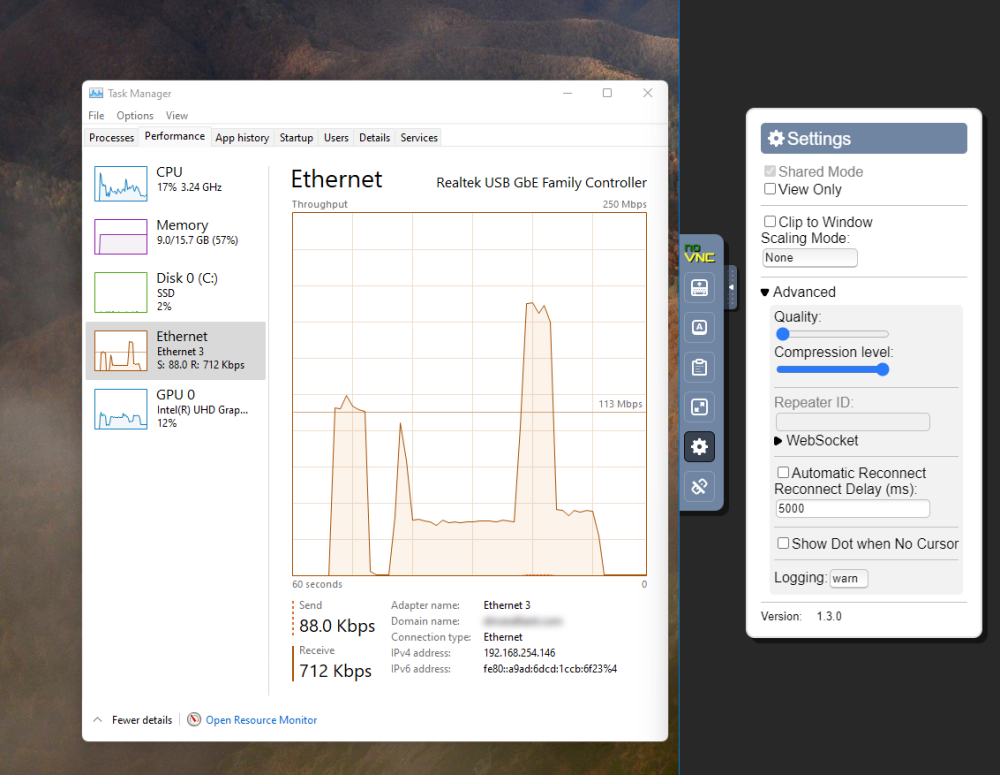Click IPv6 address value
Screen dimensions: 1000x775
pos(550,669)
